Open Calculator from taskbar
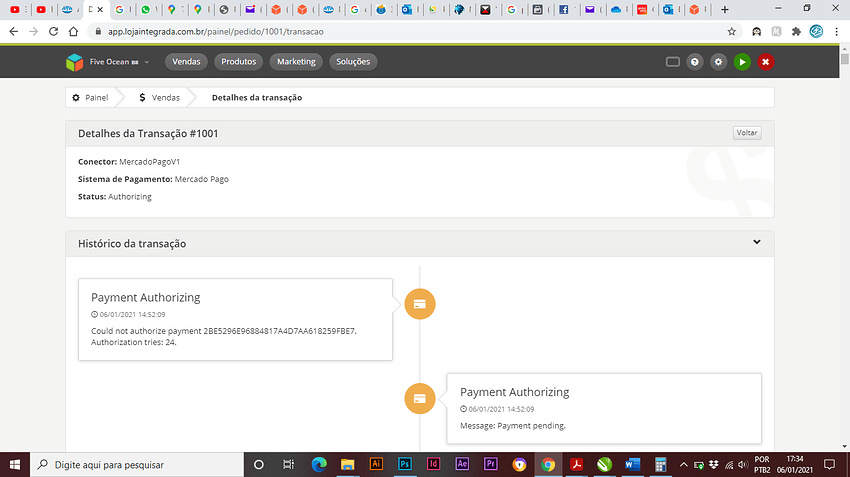 click(x=661, y=465)
